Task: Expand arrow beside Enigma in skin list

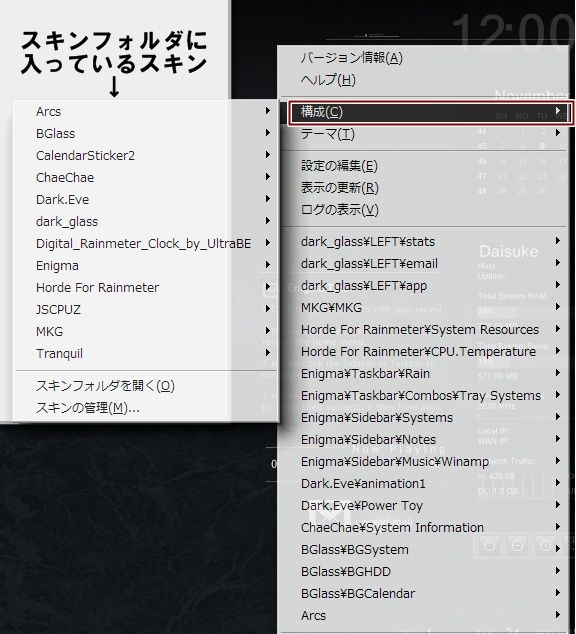Action: (x=268, y=264)
